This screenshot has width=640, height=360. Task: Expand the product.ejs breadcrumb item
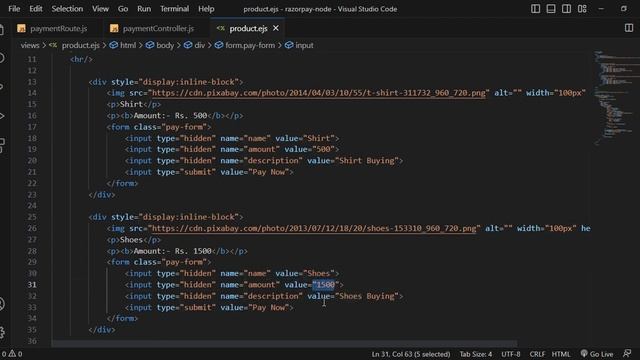click(80, 45)
